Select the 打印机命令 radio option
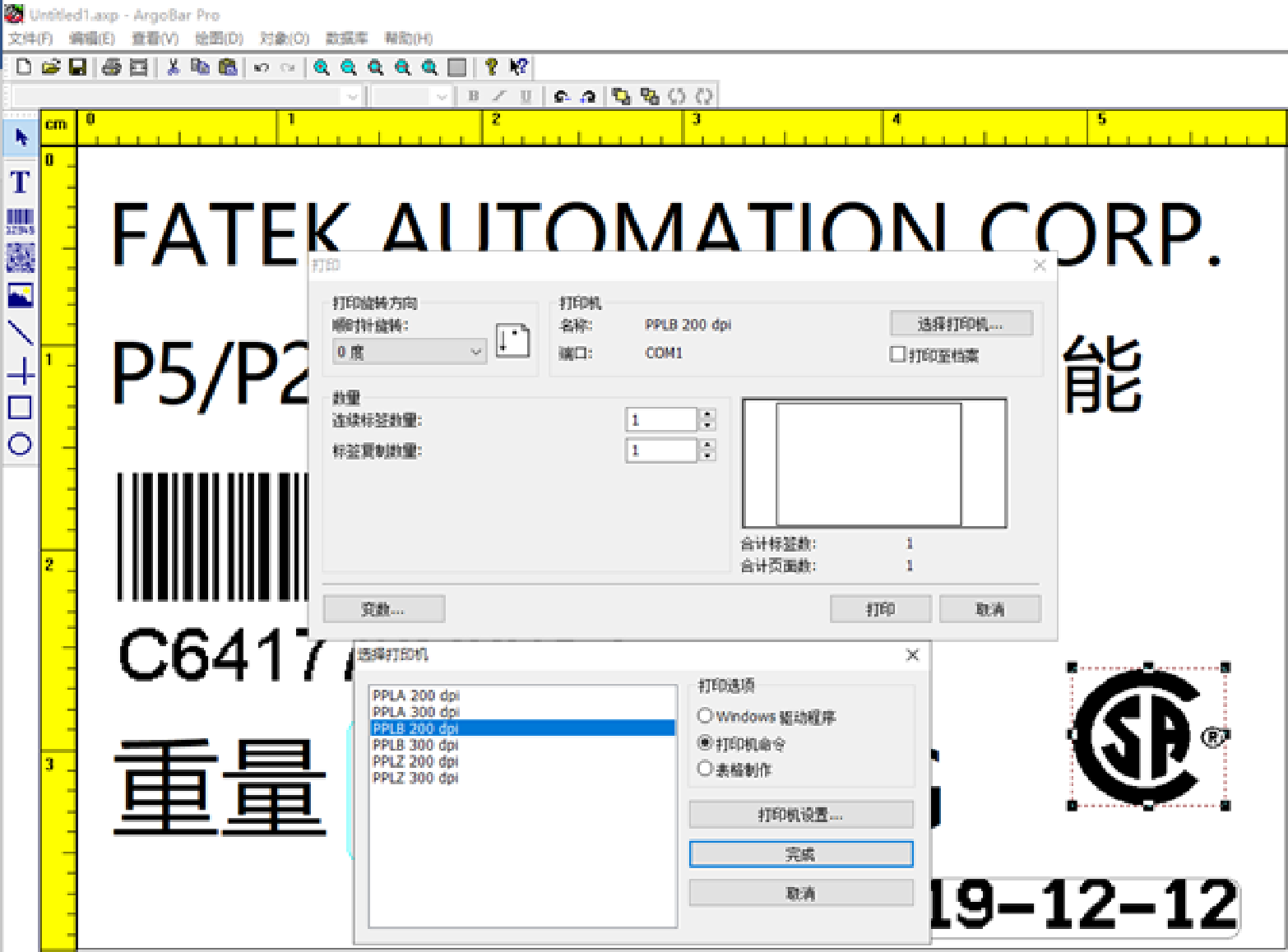The height and width of the screenshot is (952, 1288). (705, 742)
